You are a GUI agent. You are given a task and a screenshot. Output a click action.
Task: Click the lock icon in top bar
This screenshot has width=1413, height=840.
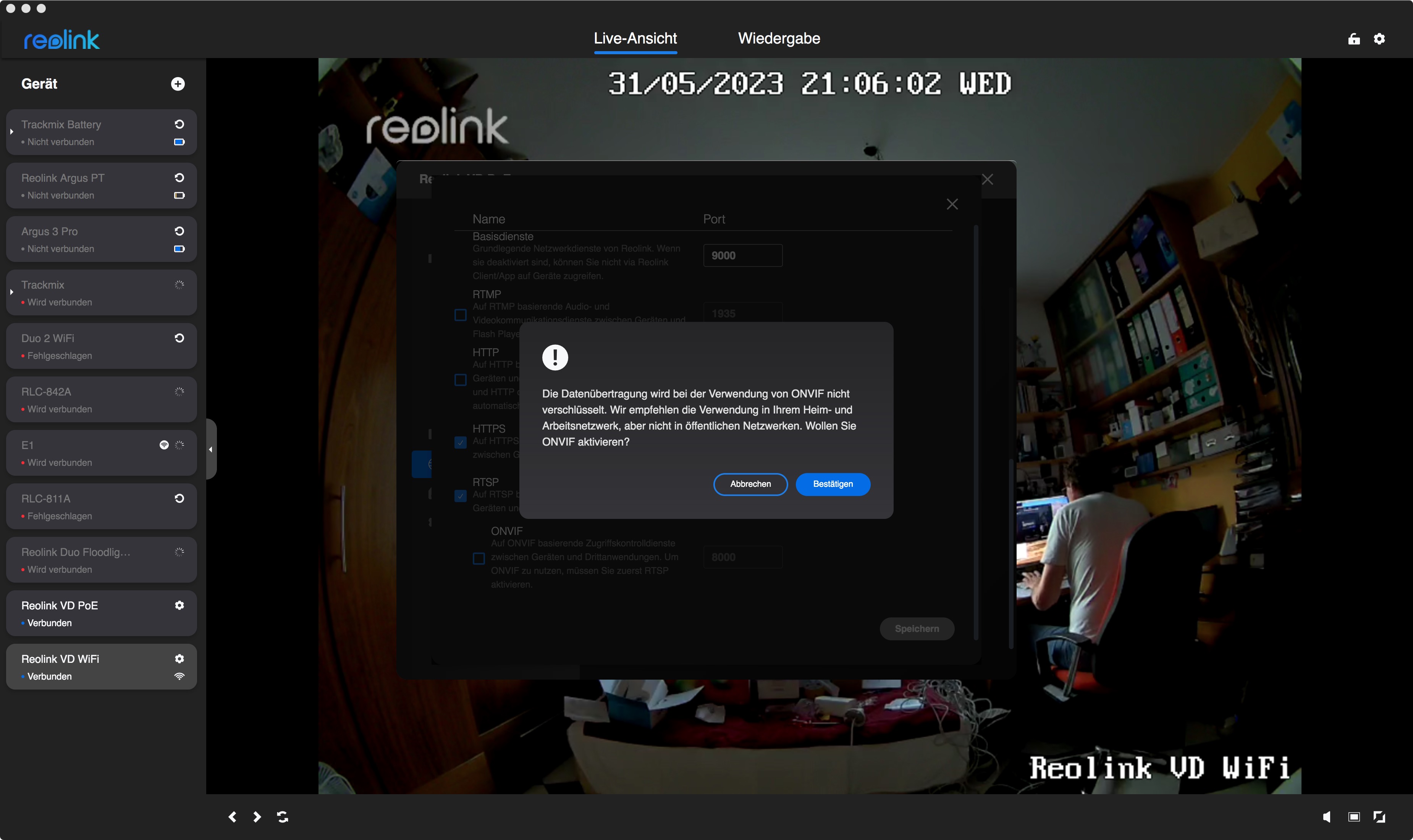click(1353, 39)
